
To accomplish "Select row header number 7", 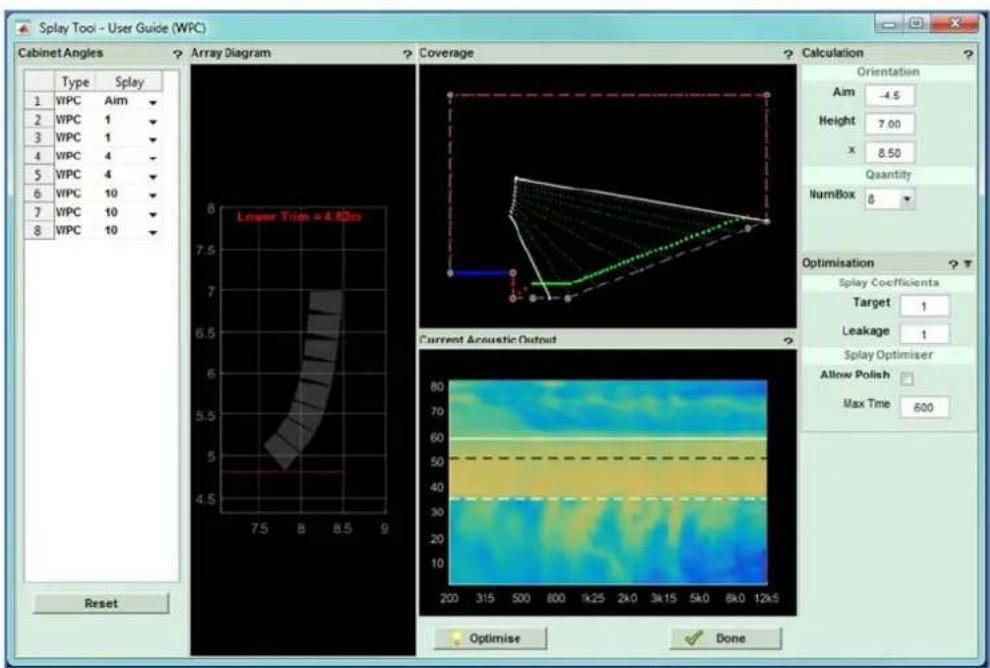I will click(x=39, y=212).
